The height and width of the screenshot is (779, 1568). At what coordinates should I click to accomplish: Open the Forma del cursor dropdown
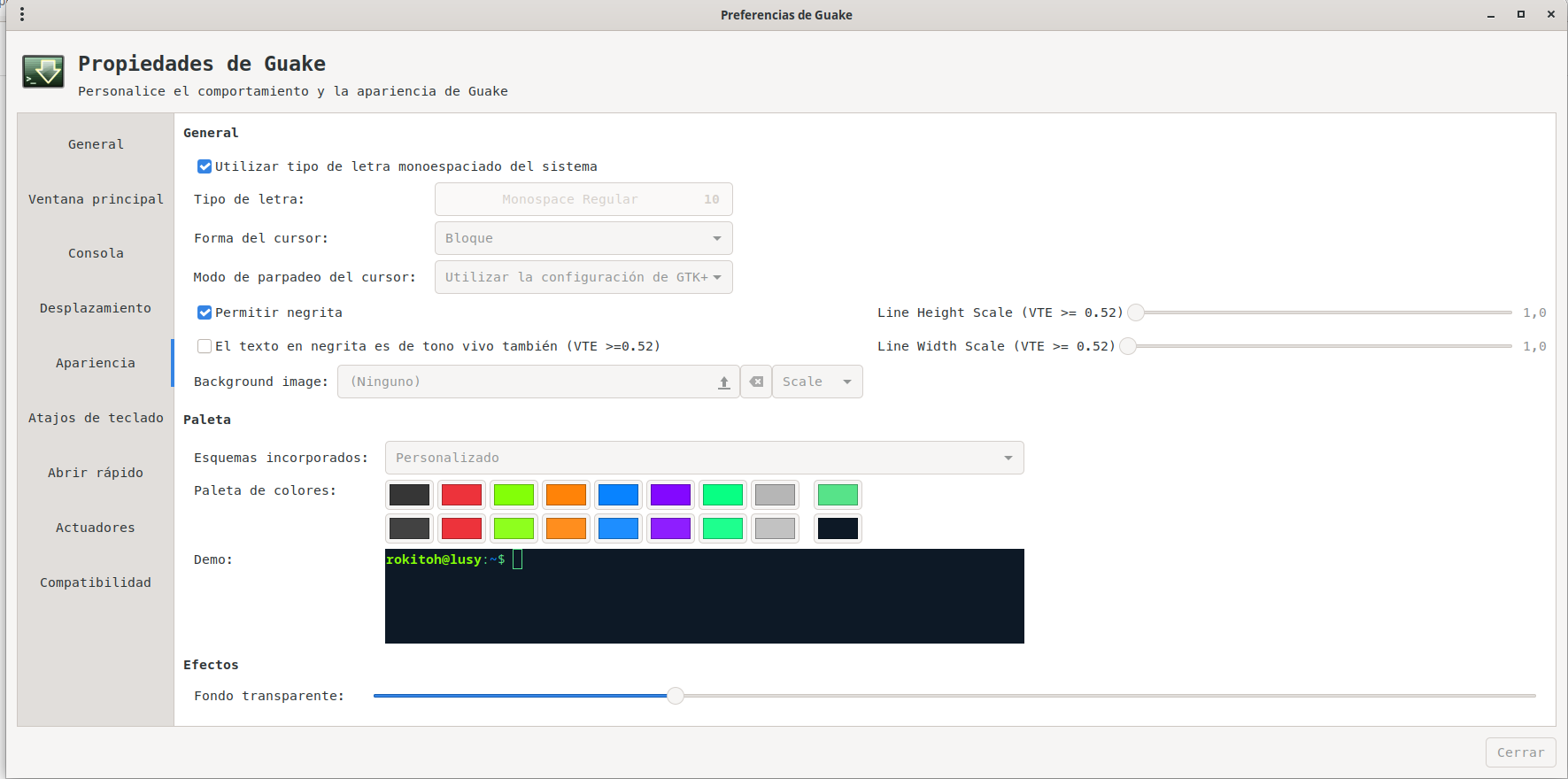pos(583,238)
